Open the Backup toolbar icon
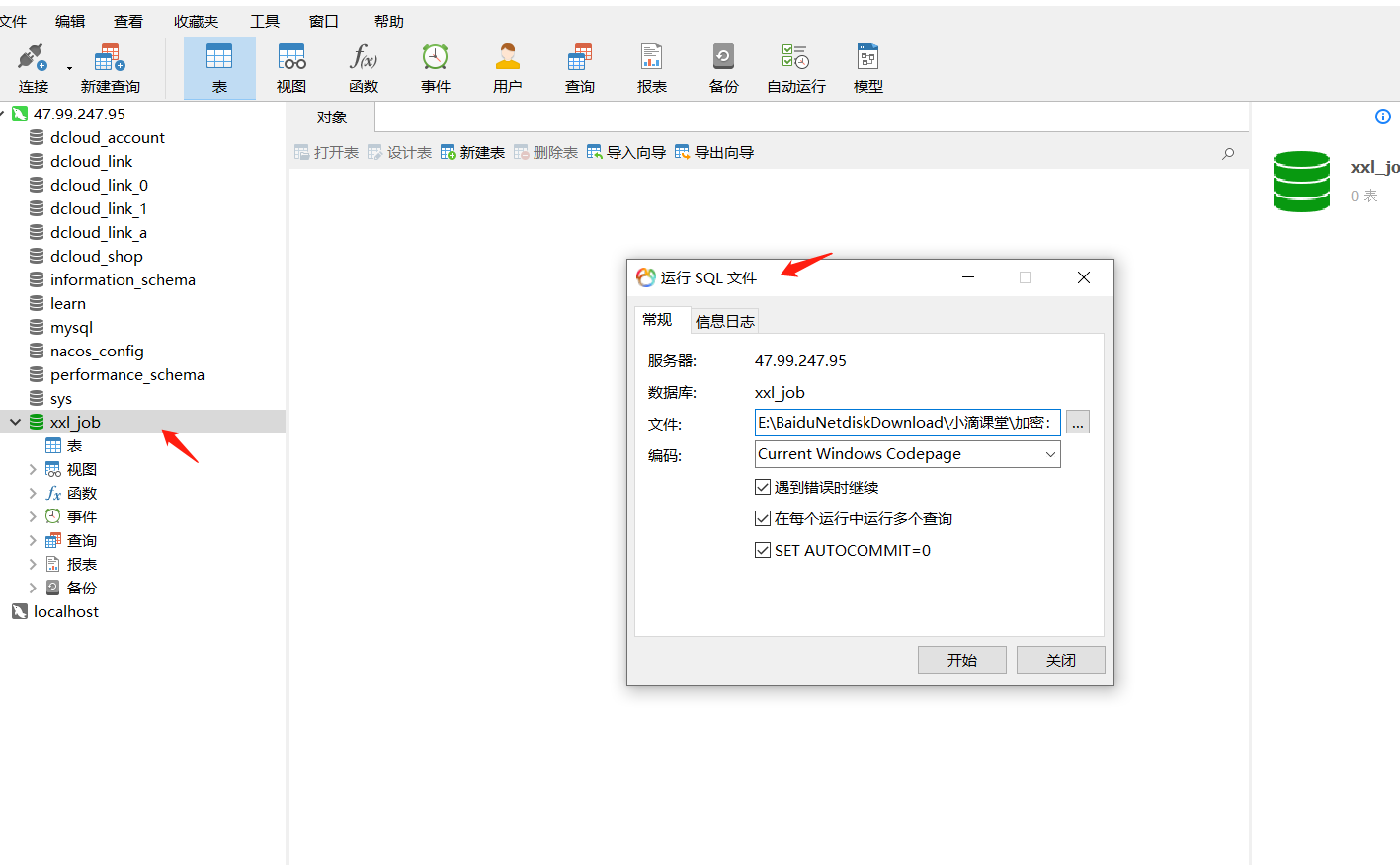This screenshot has width=1400, height=865. coord(724,68)
